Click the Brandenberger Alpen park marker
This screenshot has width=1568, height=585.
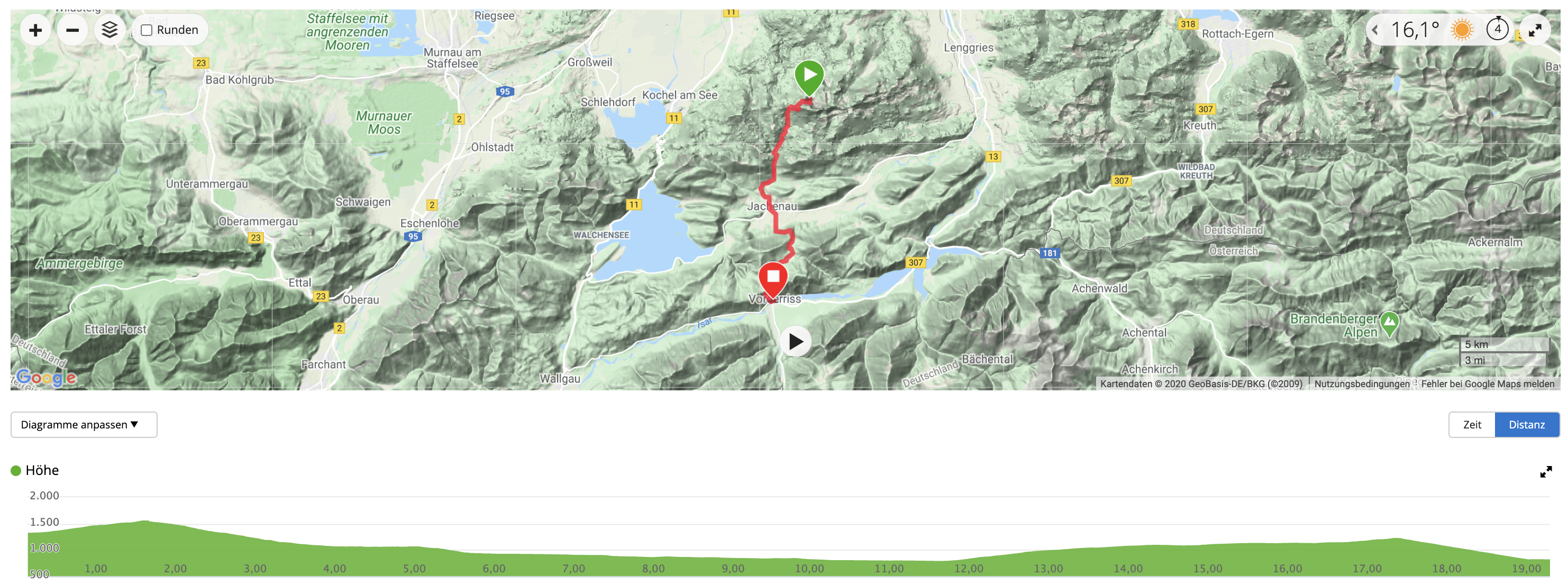click(1389, 324)
